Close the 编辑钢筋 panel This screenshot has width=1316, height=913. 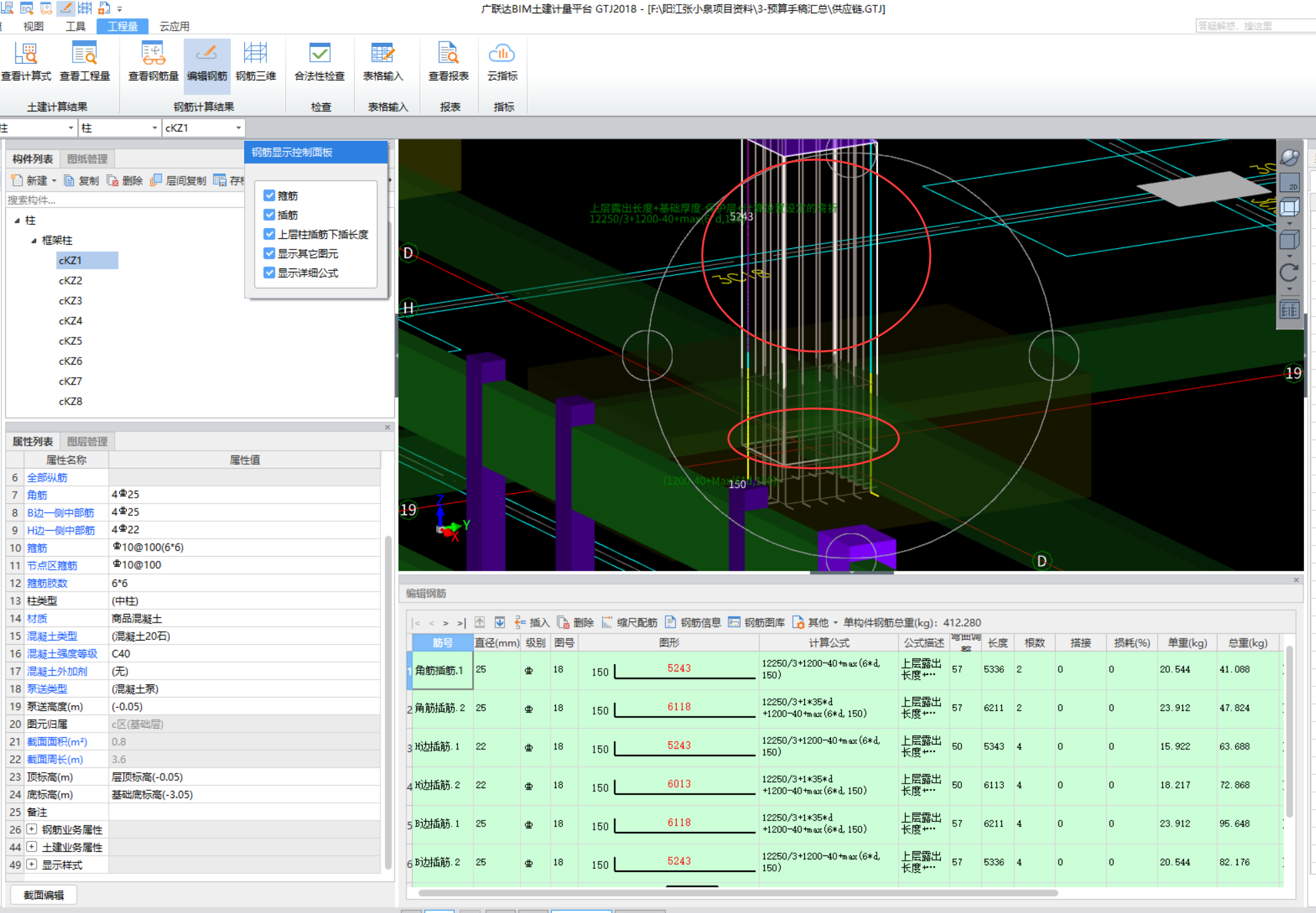[1296, 580]
